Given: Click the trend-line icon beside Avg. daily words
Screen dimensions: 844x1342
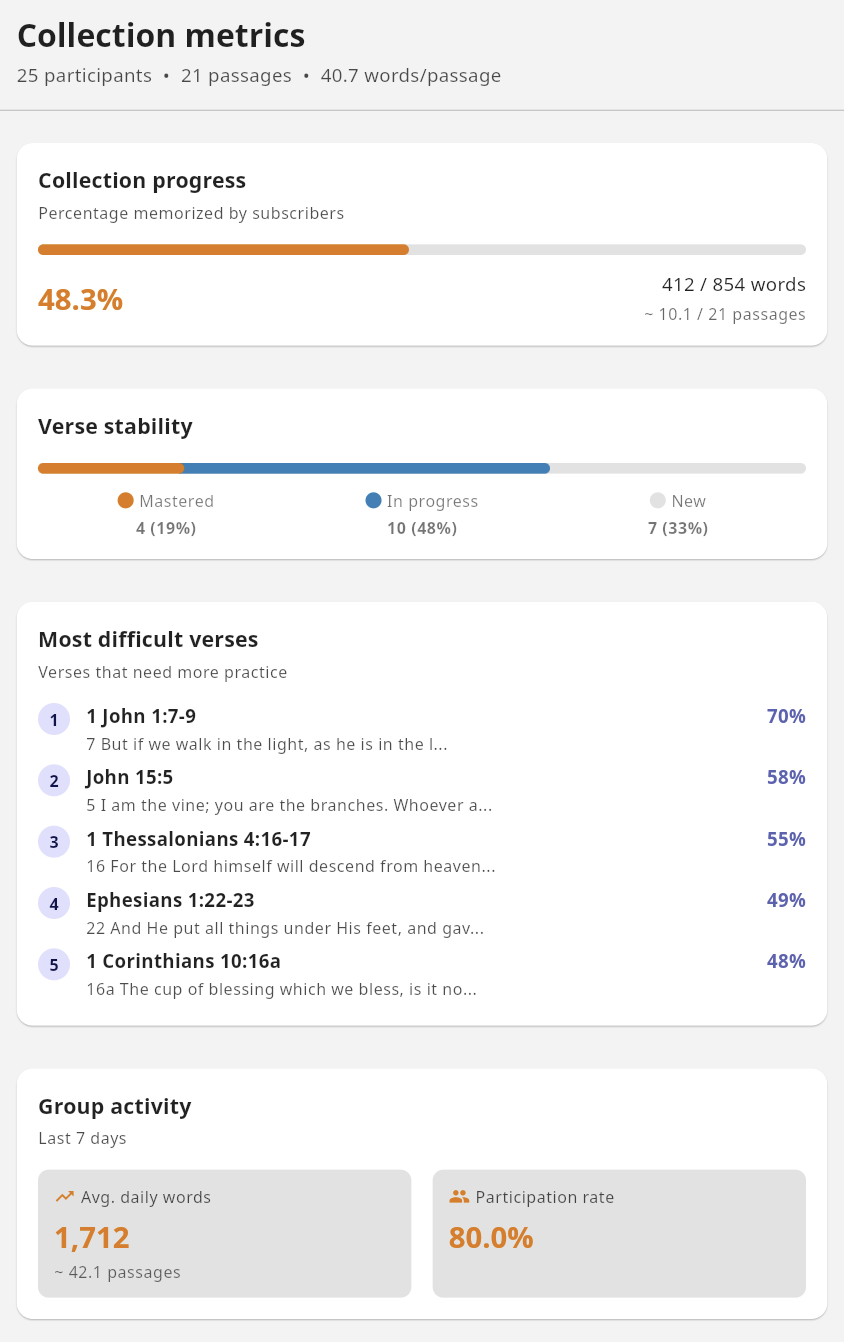Looking at the screenshot, I should pyautogui.click(x=65, y=1196).
